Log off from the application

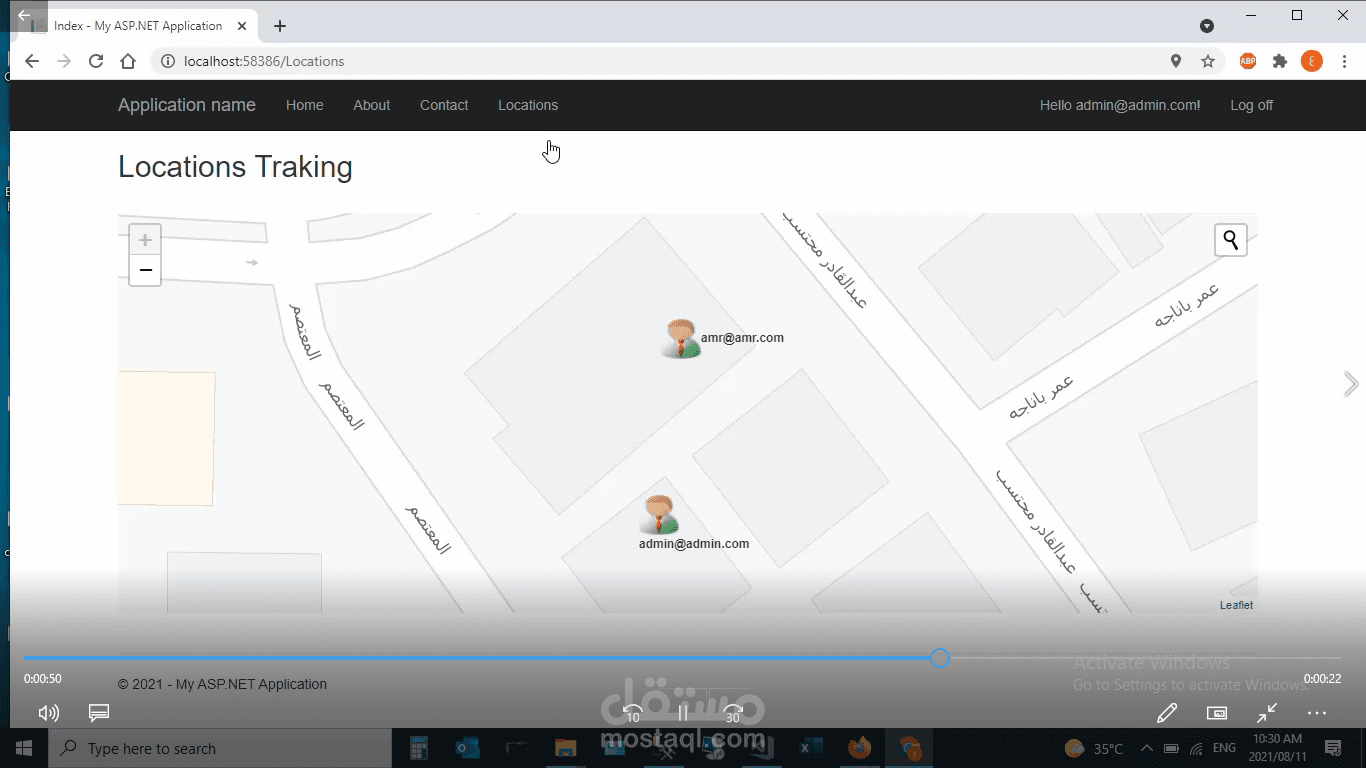(x=1252, y=105)
